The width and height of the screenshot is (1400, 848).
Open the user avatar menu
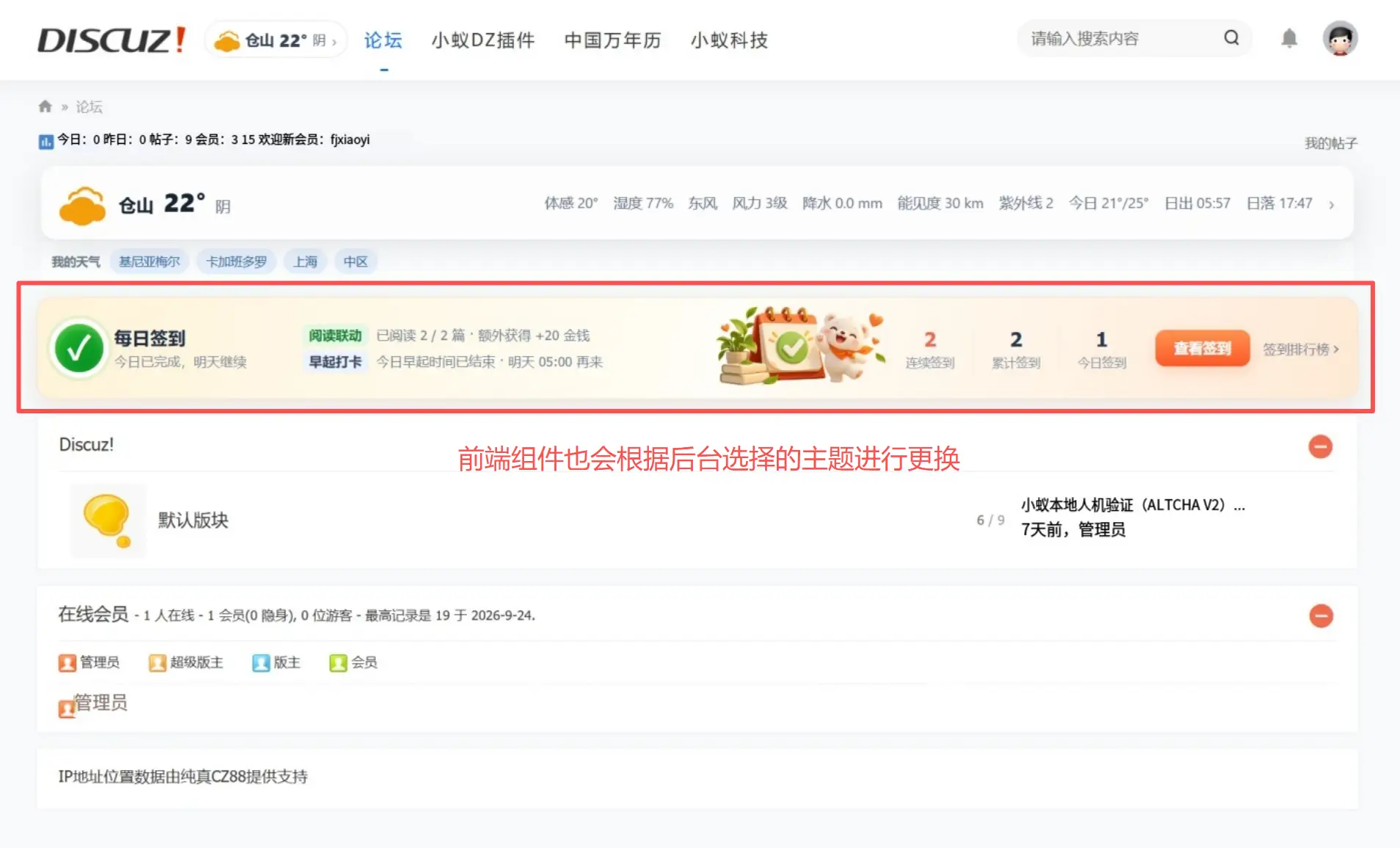pyautogui.click(x=1341, y=38)
